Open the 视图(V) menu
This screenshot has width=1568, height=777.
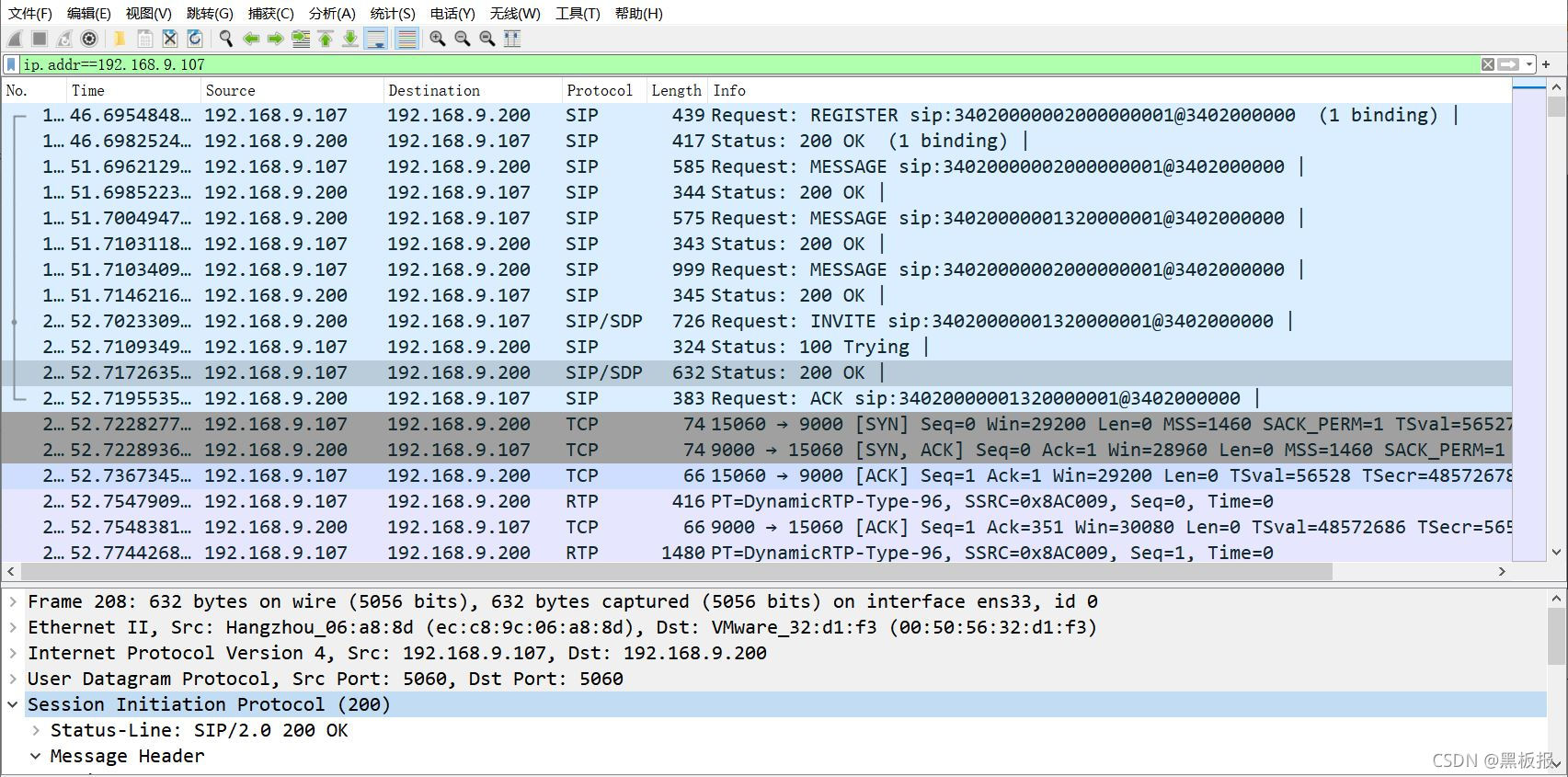pyautogui.click(x=148, y=13)
